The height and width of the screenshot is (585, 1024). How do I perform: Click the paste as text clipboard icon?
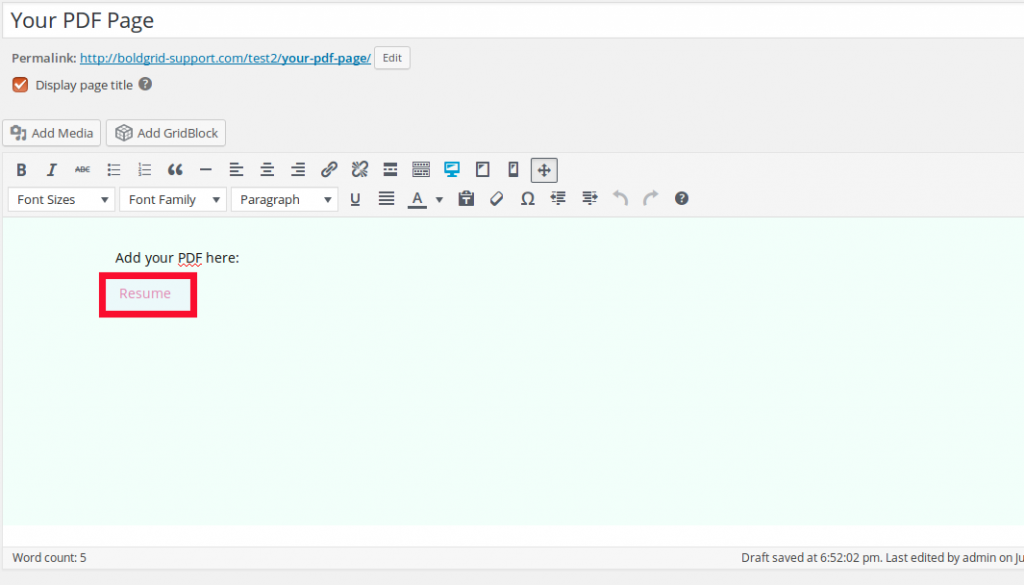[x=466, y=199]
